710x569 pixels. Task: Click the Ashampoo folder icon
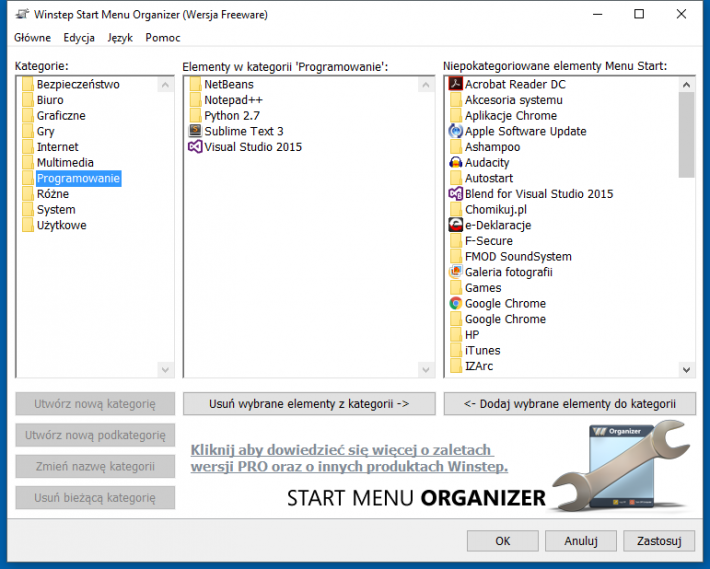[x=456, y=147]
